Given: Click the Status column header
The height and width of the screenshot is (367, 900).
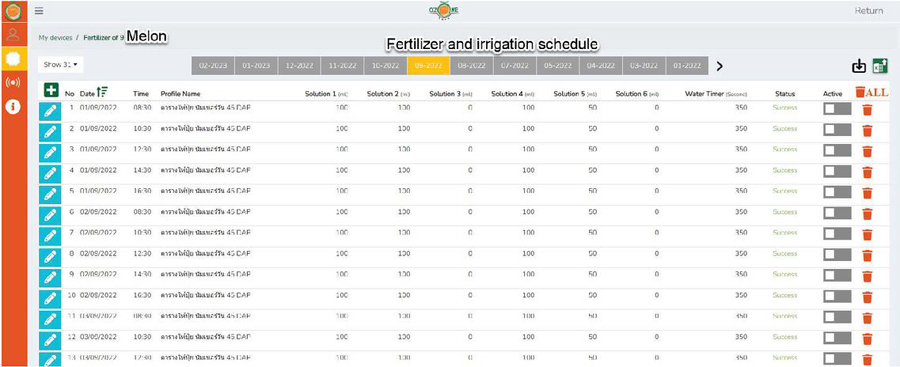Looking at the screenshot, I should 784,93.
